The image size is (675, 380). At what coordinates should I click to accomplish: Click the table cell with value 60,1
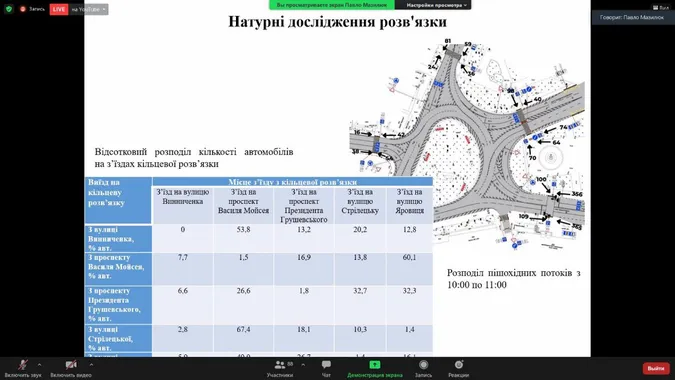[x=409, y=269]
